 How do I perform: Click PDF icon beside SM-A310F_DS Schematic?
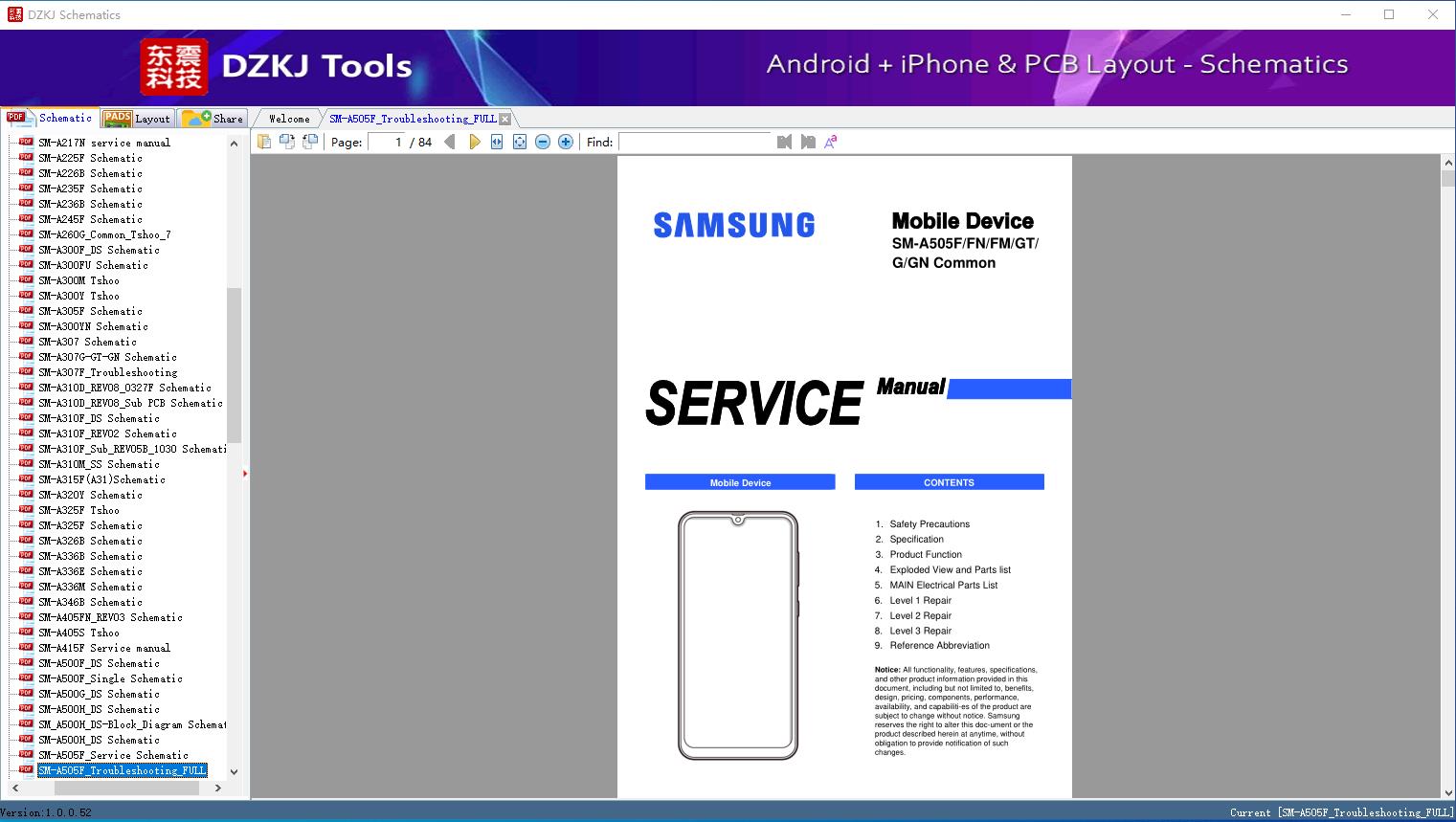(26, 417)
